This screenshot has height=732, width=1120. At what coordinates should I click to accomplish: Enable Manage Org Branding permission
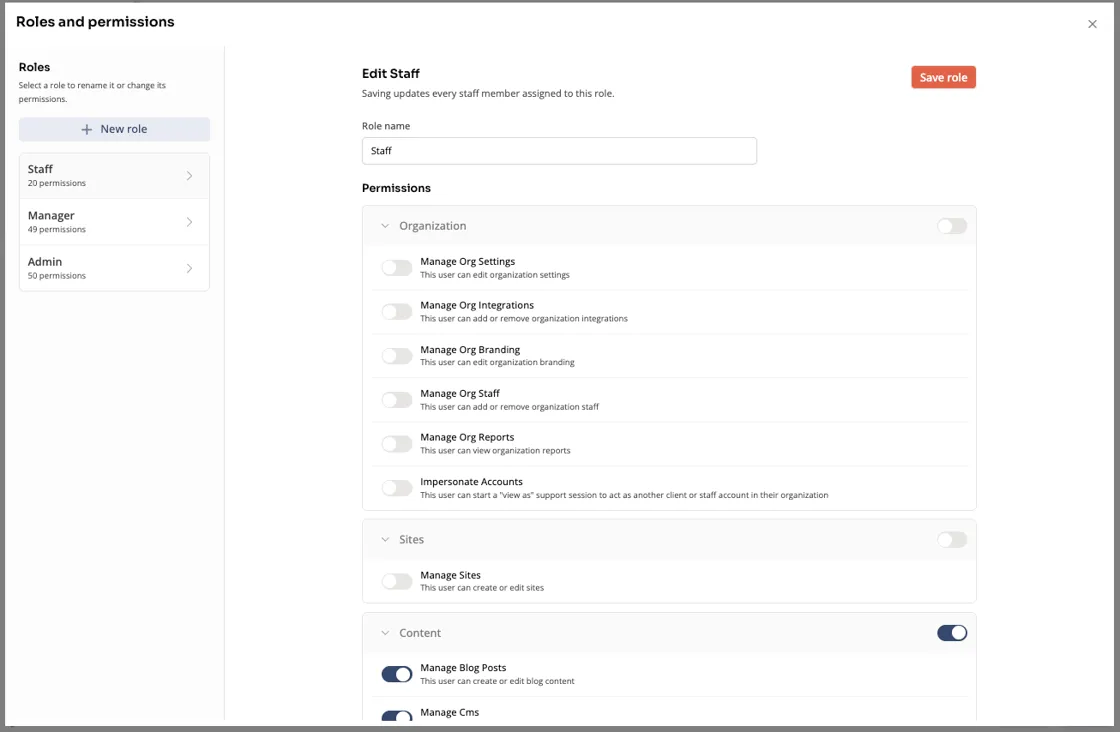tap(396, 356)
